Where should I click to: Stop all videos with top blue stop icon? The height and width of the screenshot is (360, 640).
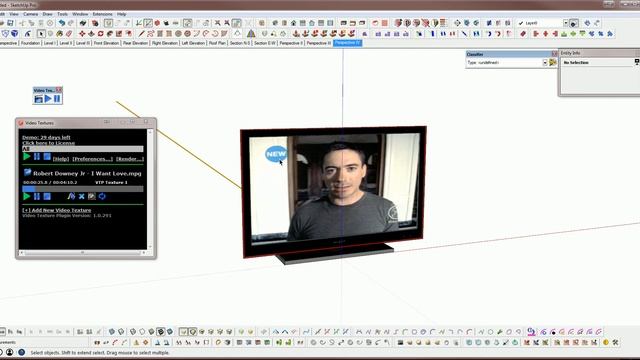(x=47, y=157)
